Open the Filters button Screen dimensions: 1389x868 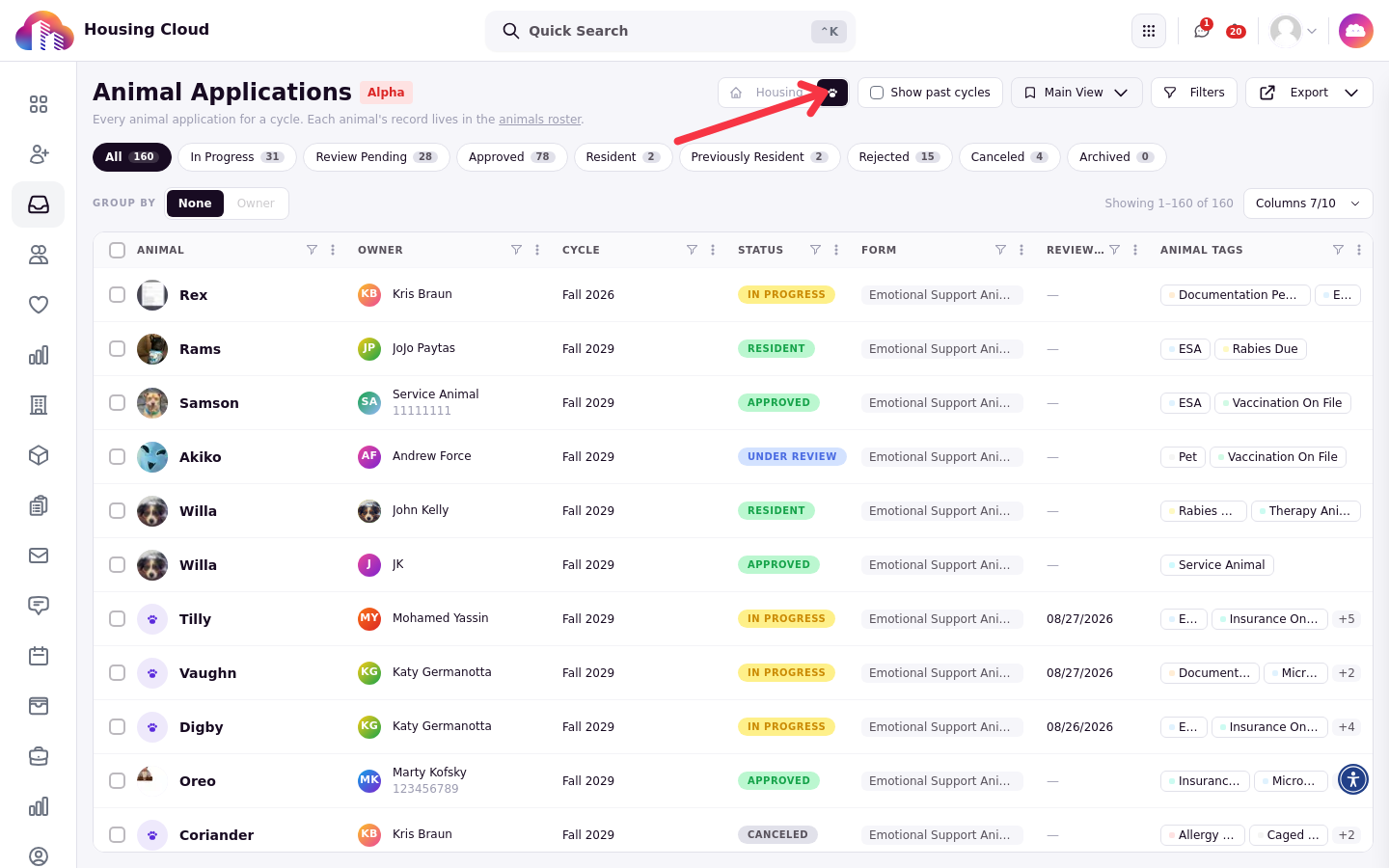tap(1194, 93)
